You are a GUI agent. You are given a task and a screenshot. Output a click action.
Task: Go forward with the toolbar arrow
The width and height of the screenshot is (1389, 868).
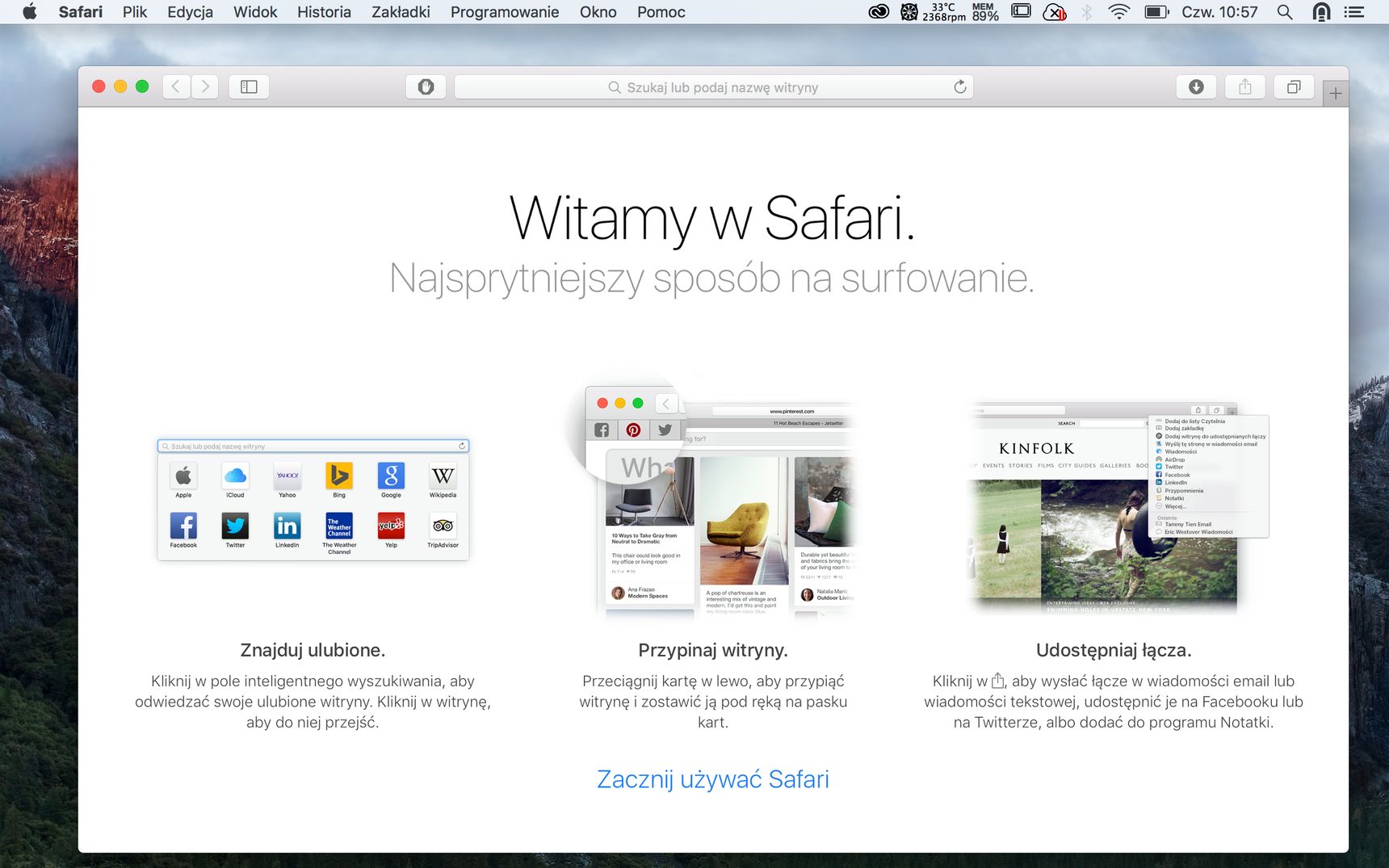pos(205,86)
